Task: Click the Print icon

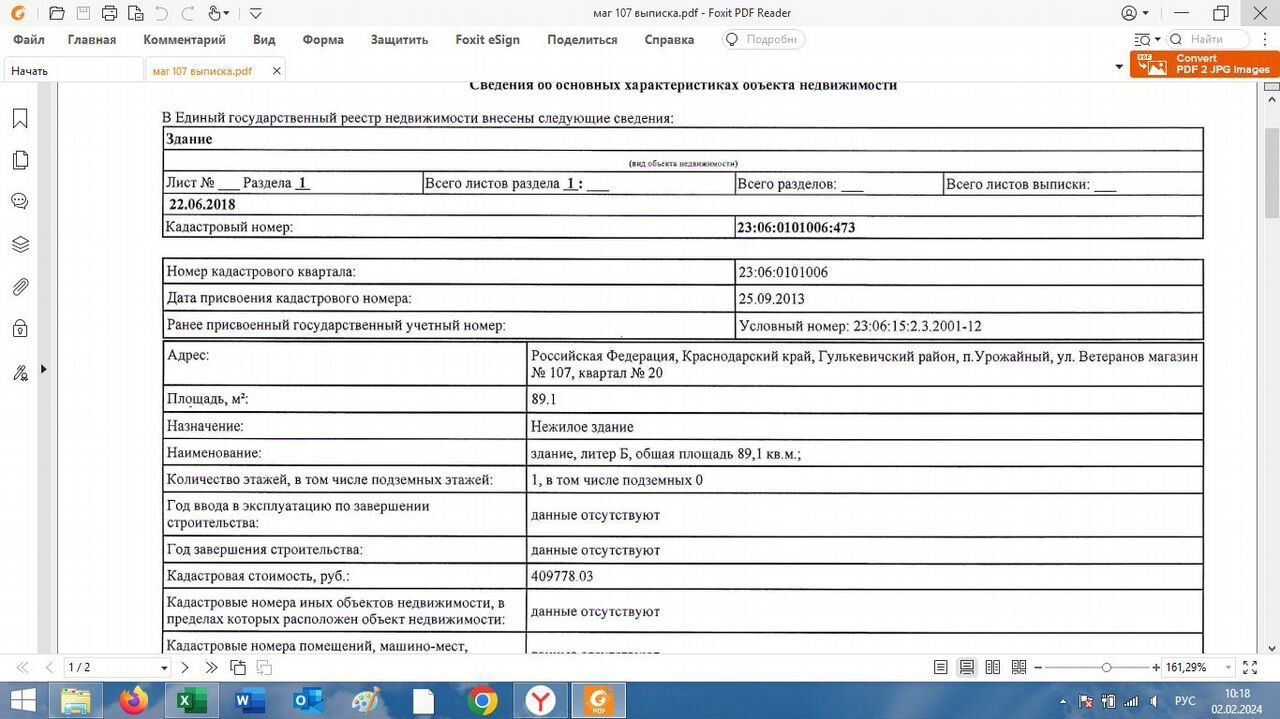Action: click(x=109, y=13)
